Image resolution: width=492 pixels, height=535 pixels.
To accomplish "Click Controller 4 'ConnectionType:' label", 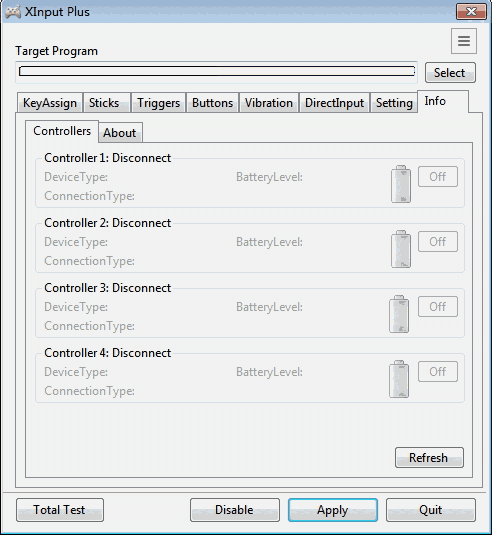I will (89, 391).
